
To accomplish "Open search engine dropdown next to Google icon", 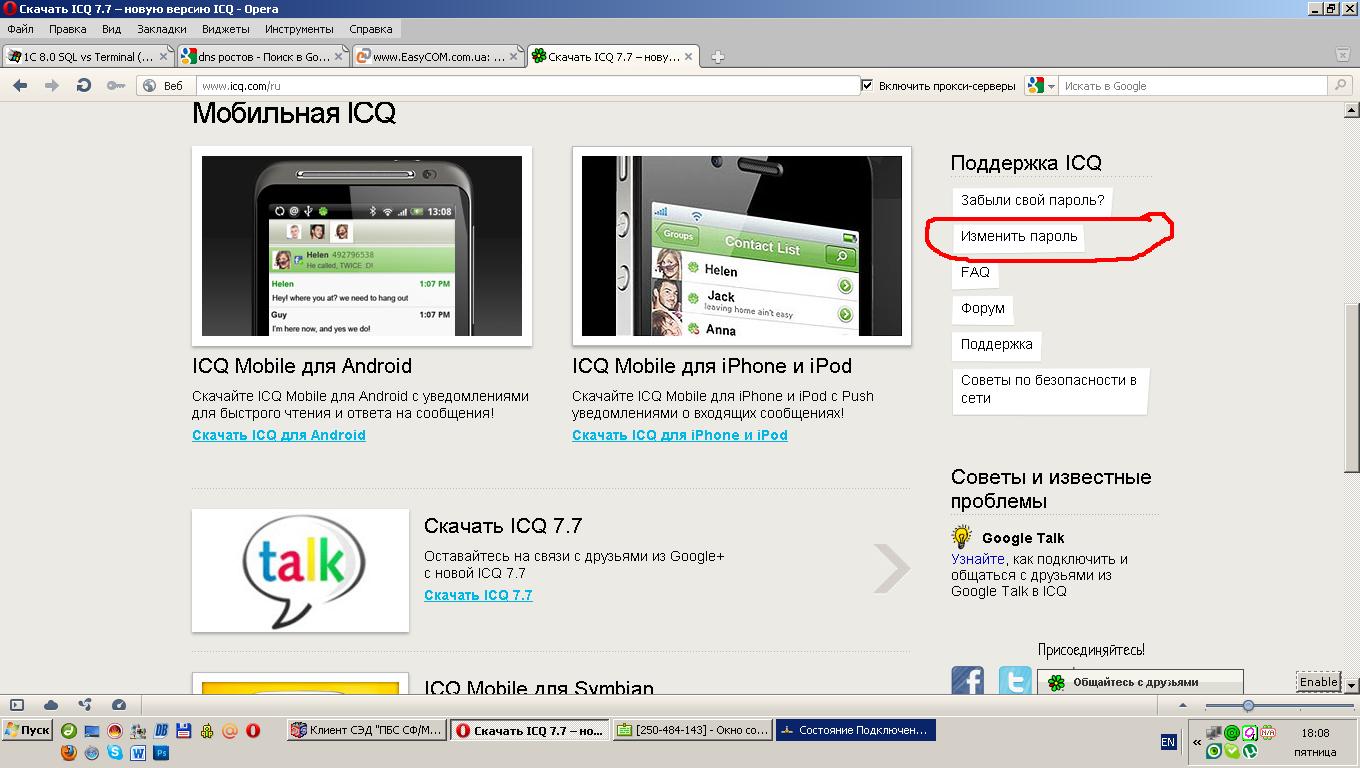I will pyautogui.click(x=1052, y=86).
